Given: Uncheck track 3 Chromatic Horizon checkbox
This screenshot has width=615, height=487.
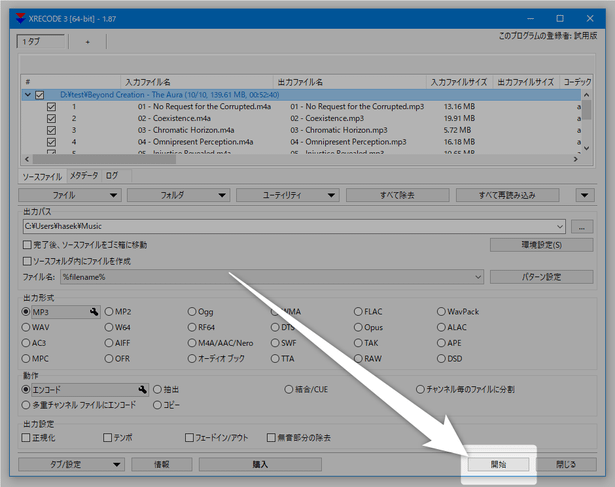Looking at the screenshot, I should click(51, 130).
